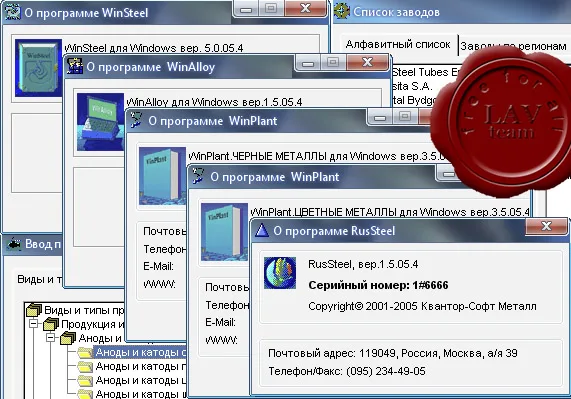Collapse the Продукция tree node
This screenshot has height=399, width=571.
tap(34, 324)
